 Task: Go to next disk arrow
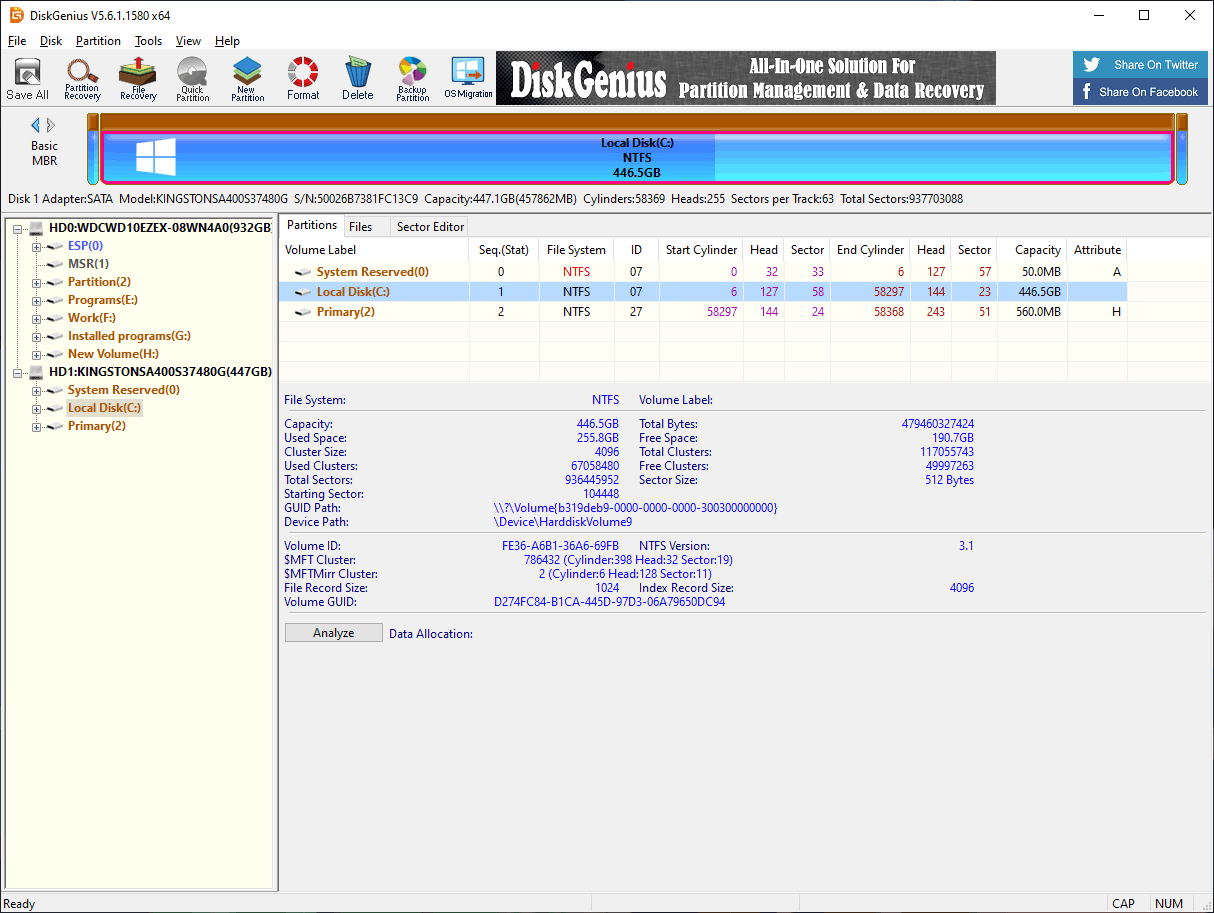(x=51, y=125)
